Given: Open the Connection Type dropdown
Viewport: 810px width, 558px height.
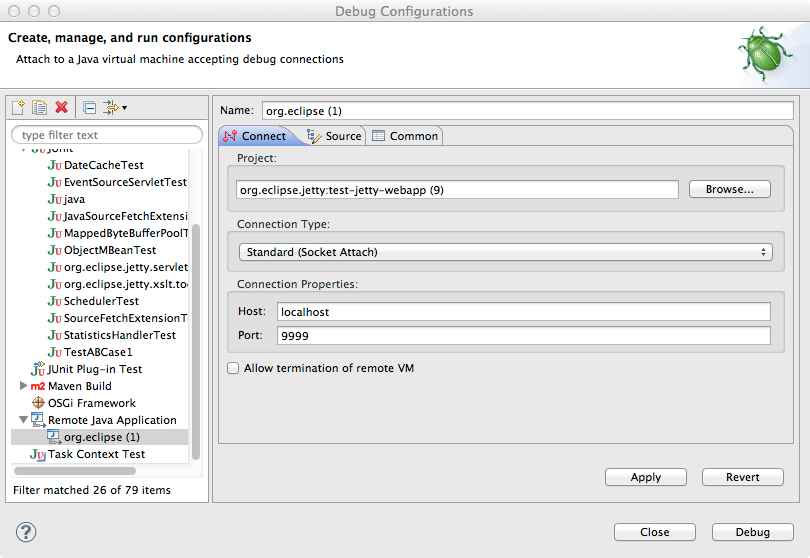Looking at the screenshot, I should pos(505,252).
